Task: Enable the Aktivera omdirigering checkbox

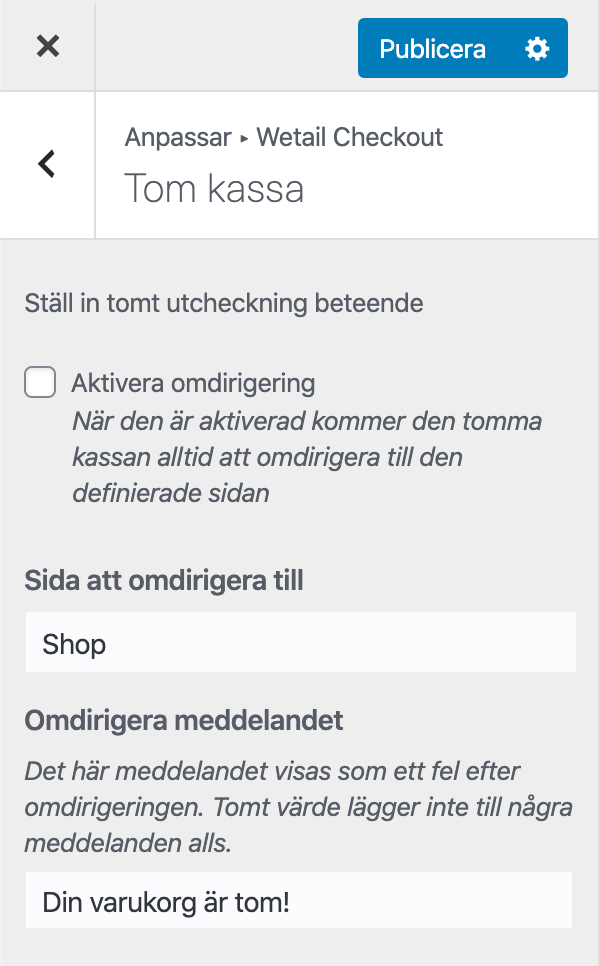Action: point(40,382)
